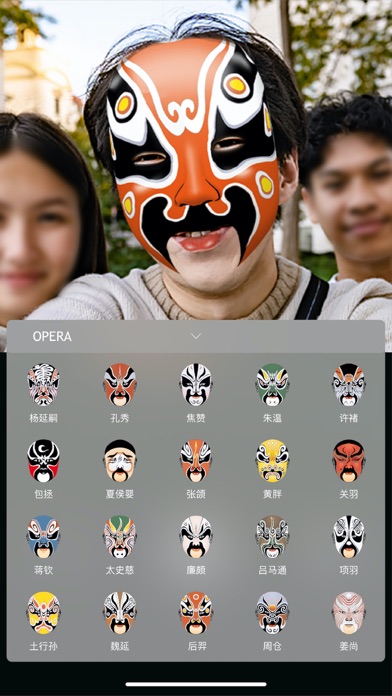This screenshot has height=696, width=392.
Task: Select the 廉颇 opera mask
Action: (x=196, y=537)
